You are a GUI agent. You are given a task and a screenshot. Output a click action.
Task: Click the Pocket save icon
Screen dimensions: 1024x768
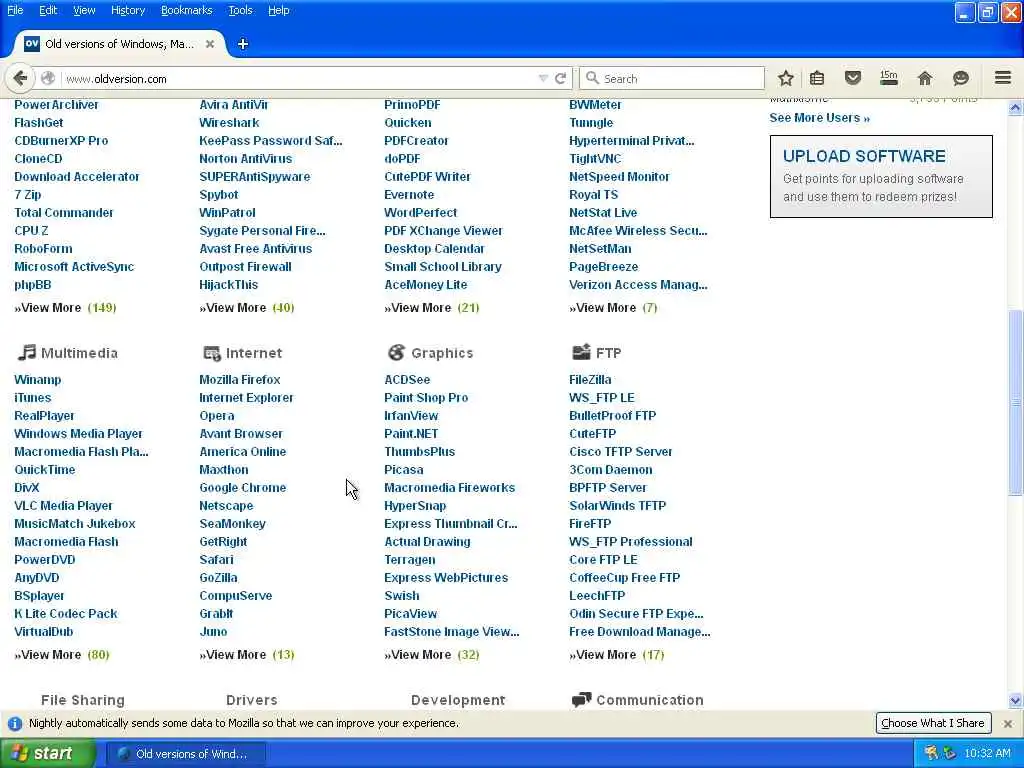[852, 78]
